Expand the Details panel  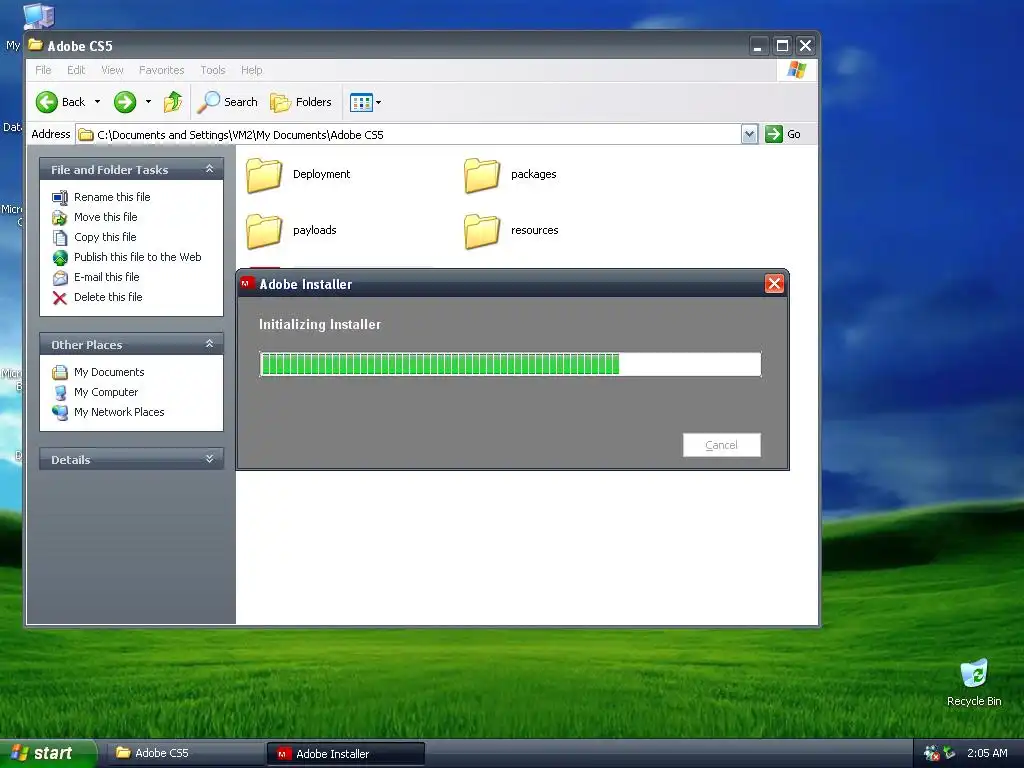click(x=210, y=459)
